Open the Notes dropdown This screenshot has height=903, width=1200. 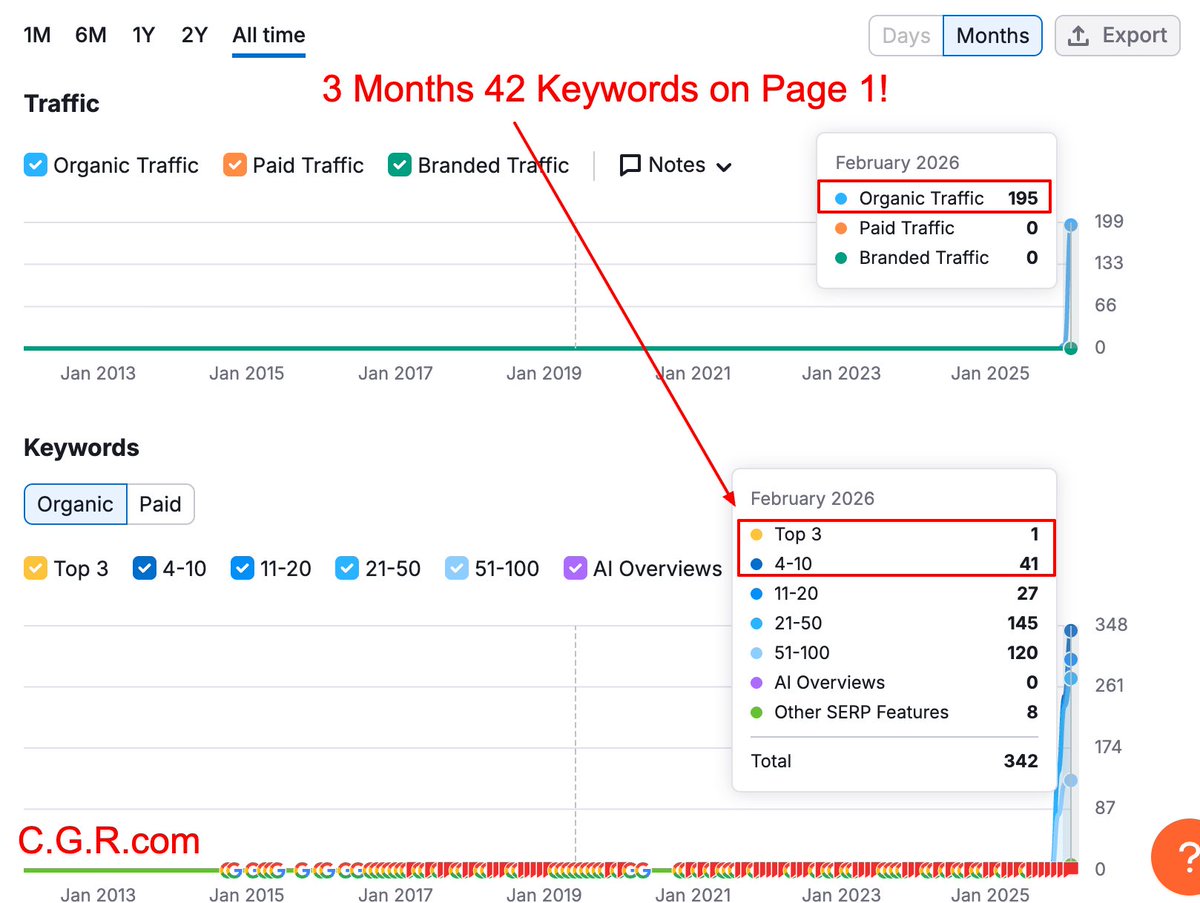[676, 165]
